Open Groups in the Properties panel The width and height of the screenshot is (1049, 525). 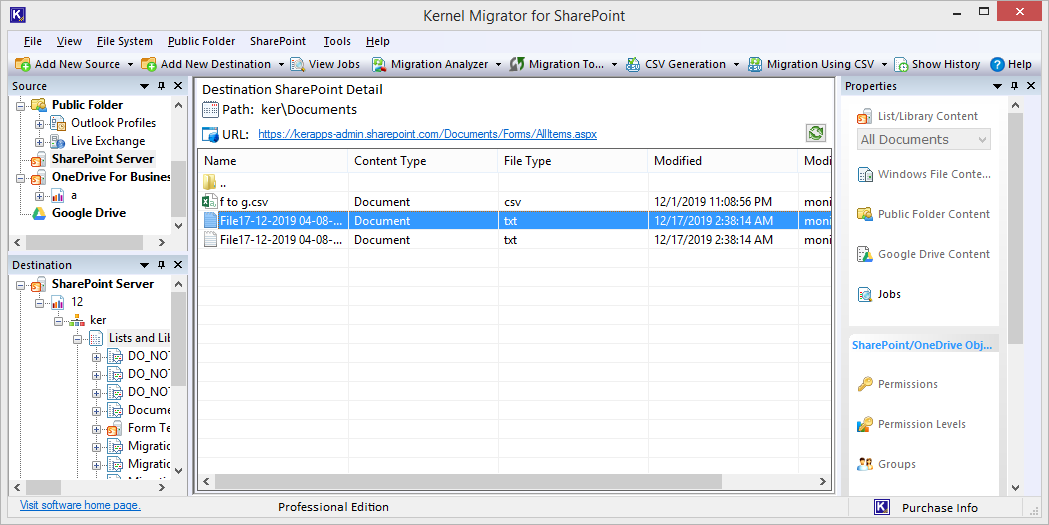[886, 464]
